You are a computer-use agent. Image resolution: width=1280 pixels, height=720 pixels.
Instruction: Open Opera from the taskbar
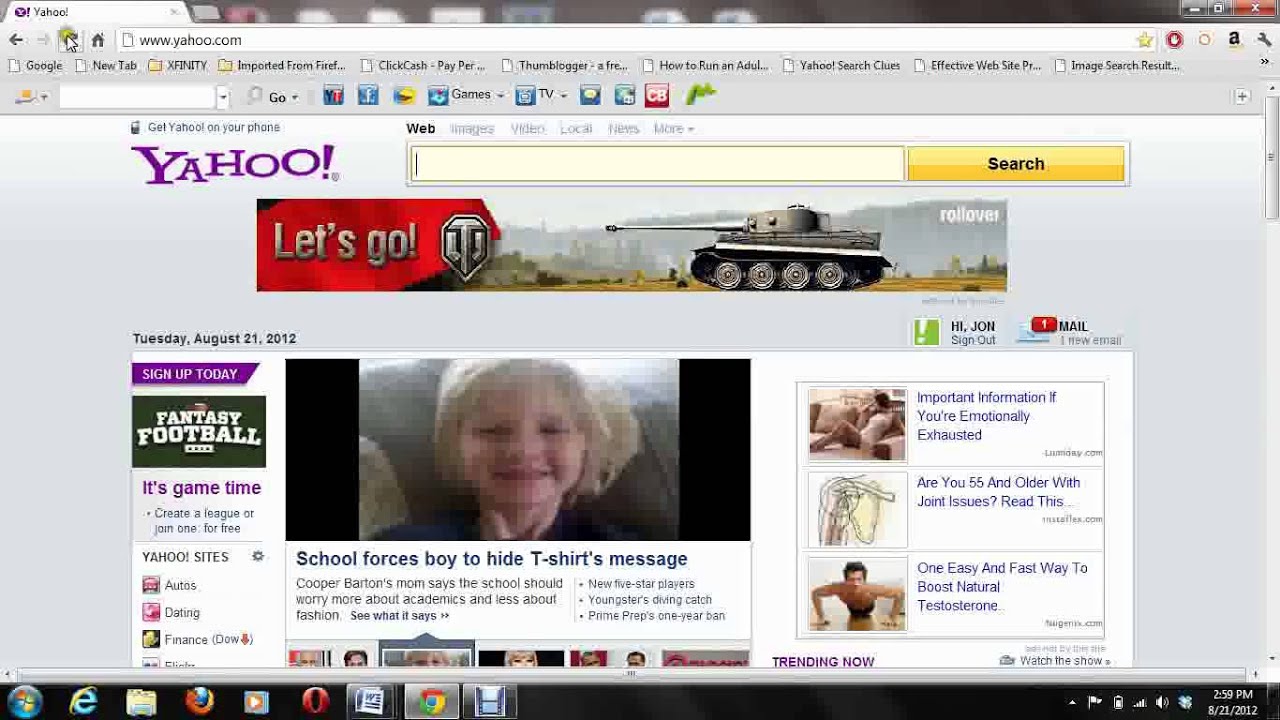(x=315, y=701)
